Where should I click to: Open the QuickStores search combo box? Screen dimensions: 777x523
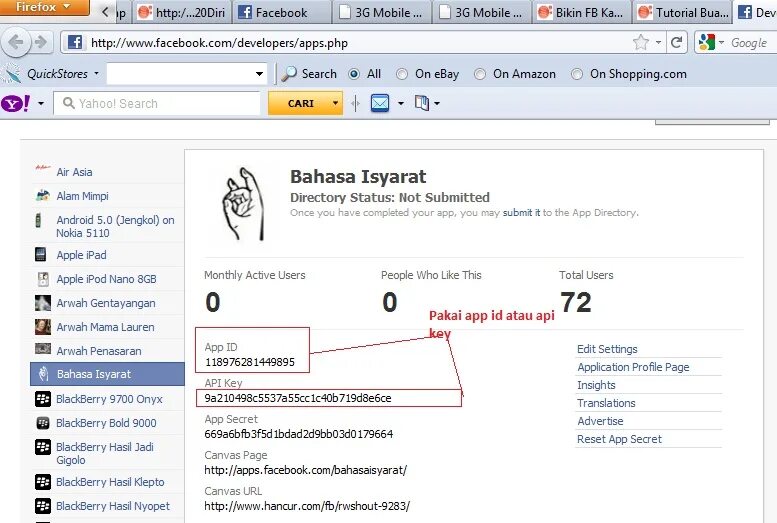click(187, 74)
